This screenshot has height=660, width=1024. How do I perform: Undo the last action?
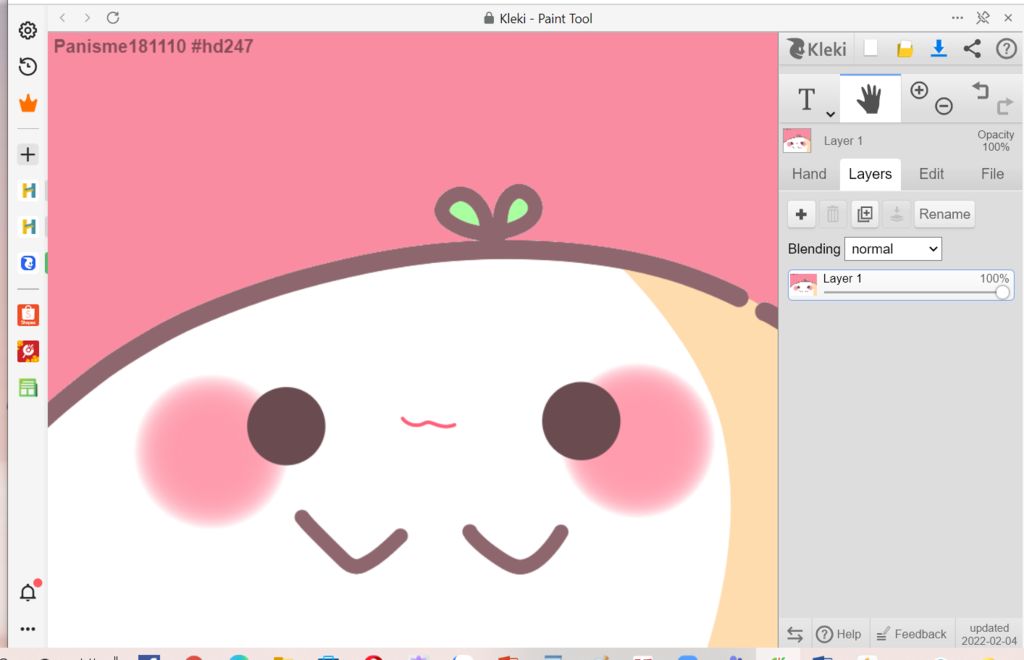[x=980, y=90]
